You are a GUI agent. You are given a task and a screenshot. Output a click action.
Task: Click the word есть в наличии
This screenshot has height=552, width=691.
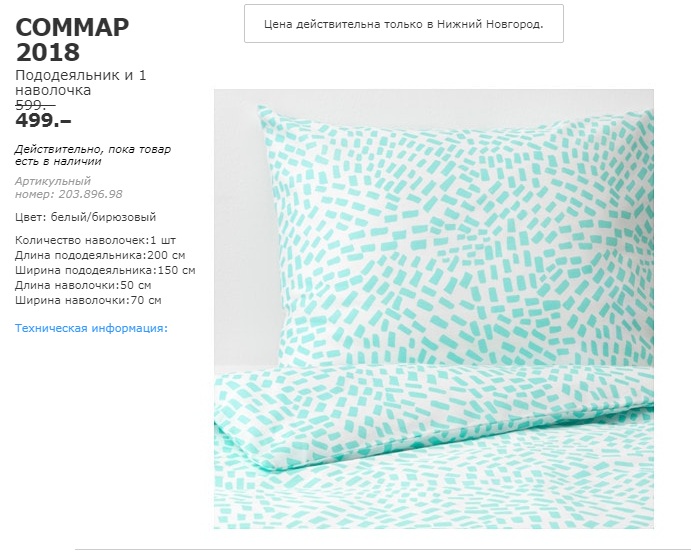(x=58, y=162)
